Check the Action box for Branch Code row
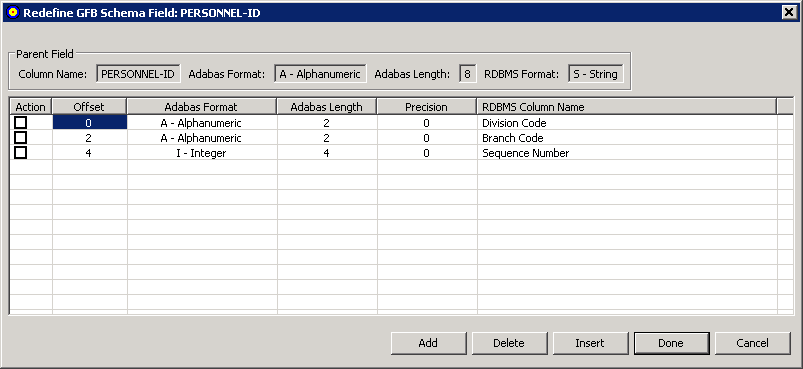803x369 pixels. point(20,138)
